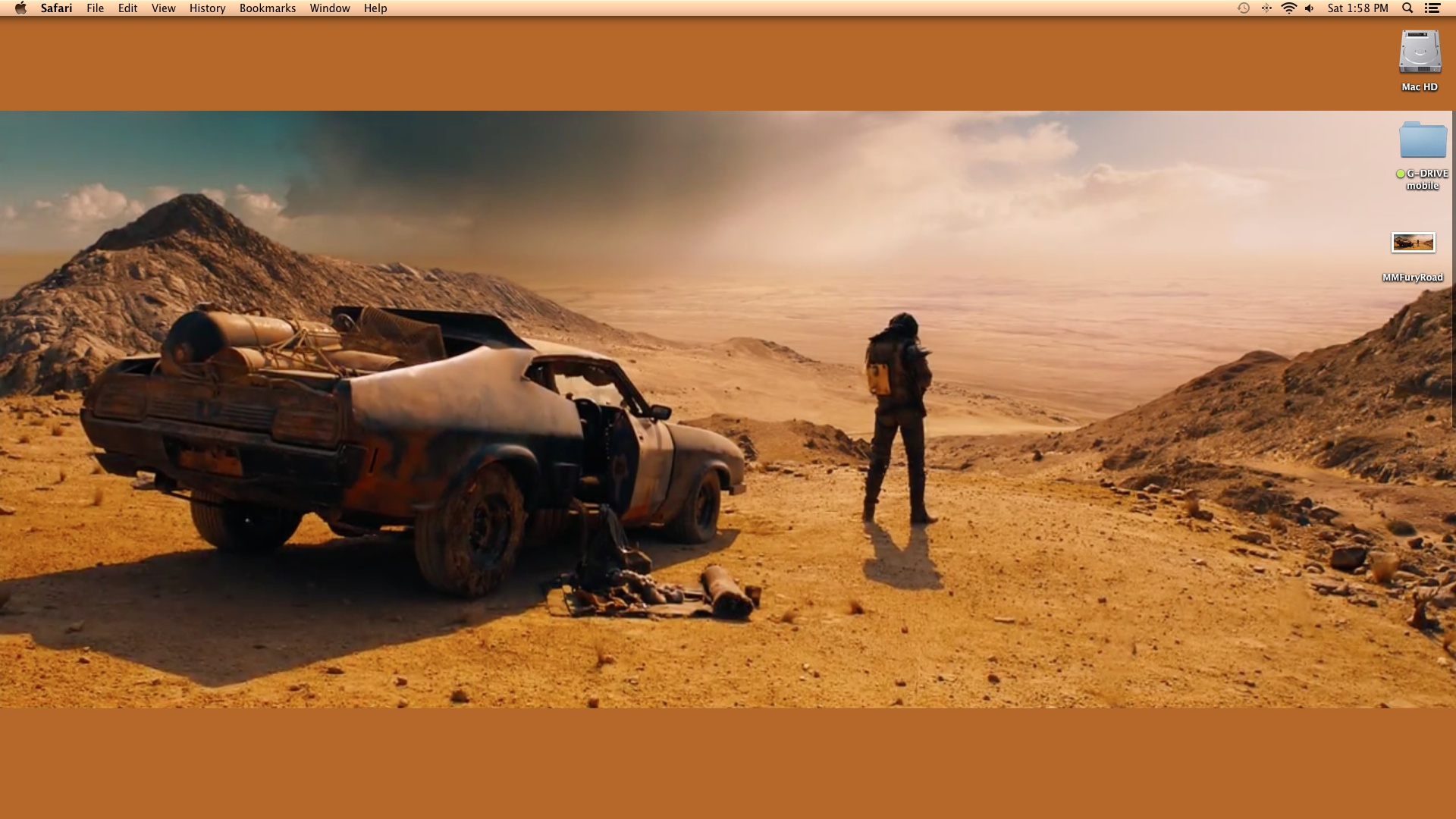Click the Mac HD label
This screenshot has height=819, width=1456.
click(x=1420, y=87)
